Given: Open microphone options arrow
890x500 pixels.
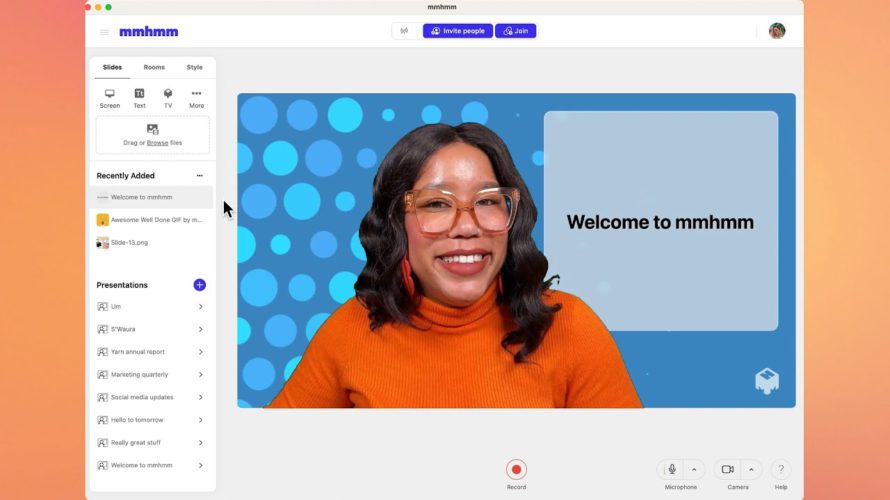Looking at the screenshot, I should pos(694,469).
